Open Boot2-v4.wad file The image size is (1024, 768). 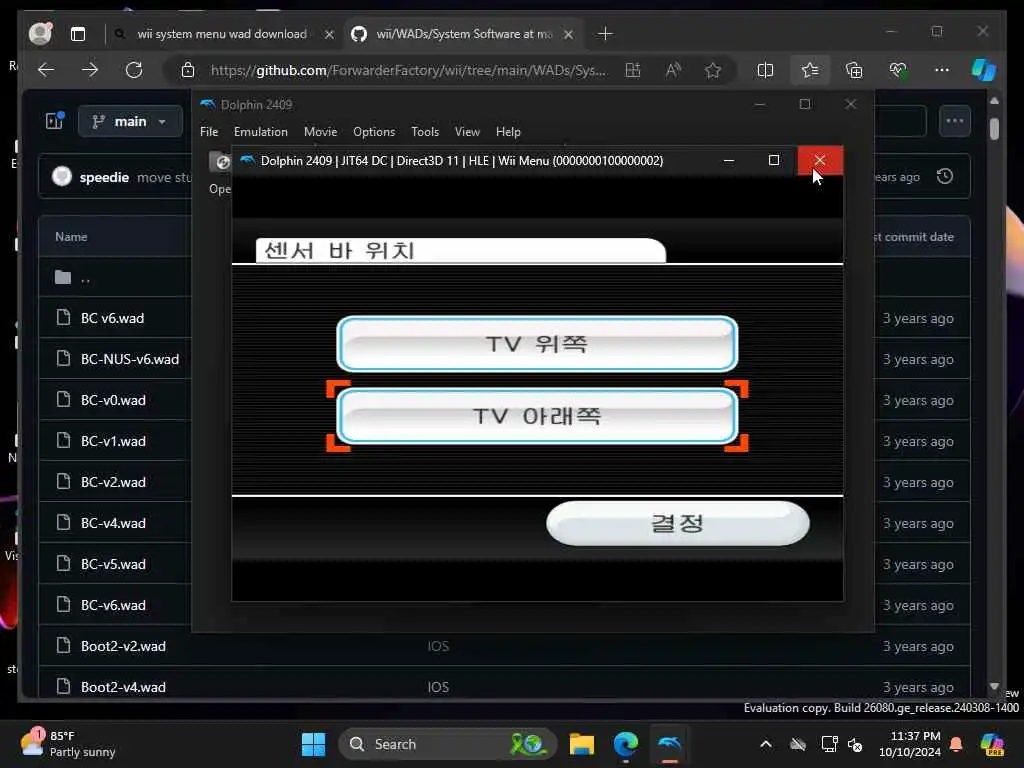123,687
